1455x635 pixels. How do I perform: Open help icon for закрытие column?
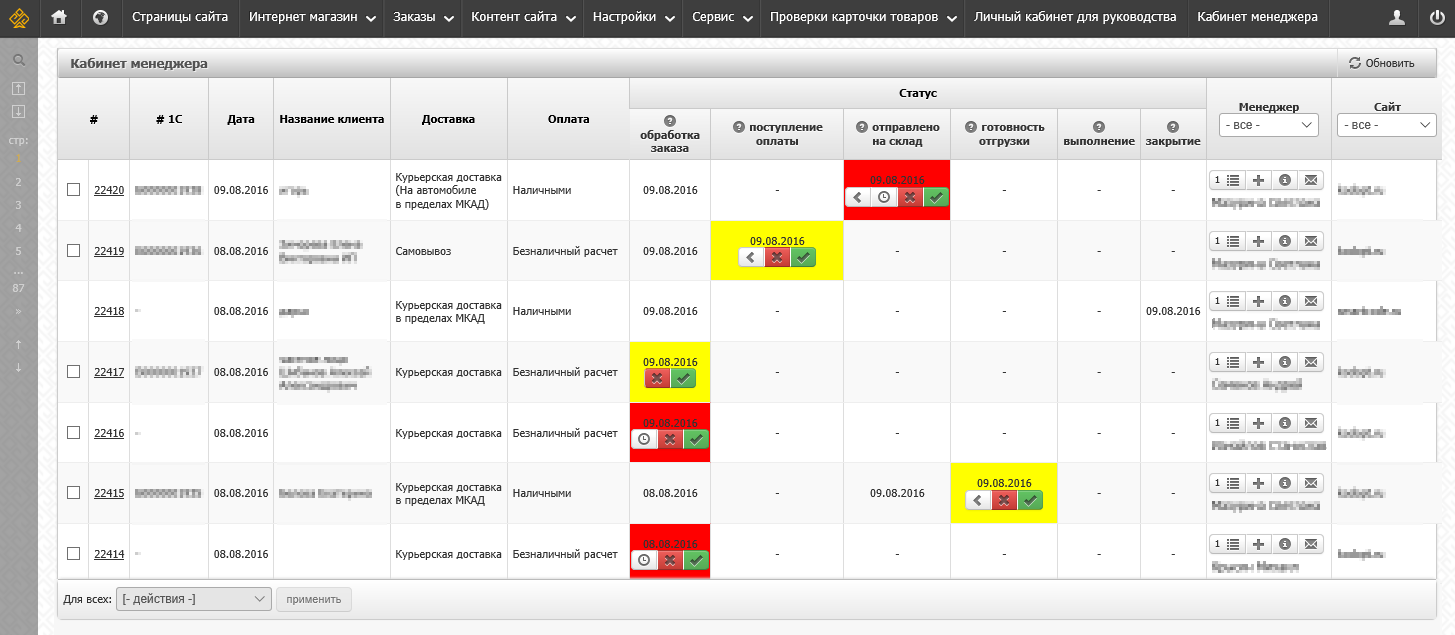[x=1173, y=127]
